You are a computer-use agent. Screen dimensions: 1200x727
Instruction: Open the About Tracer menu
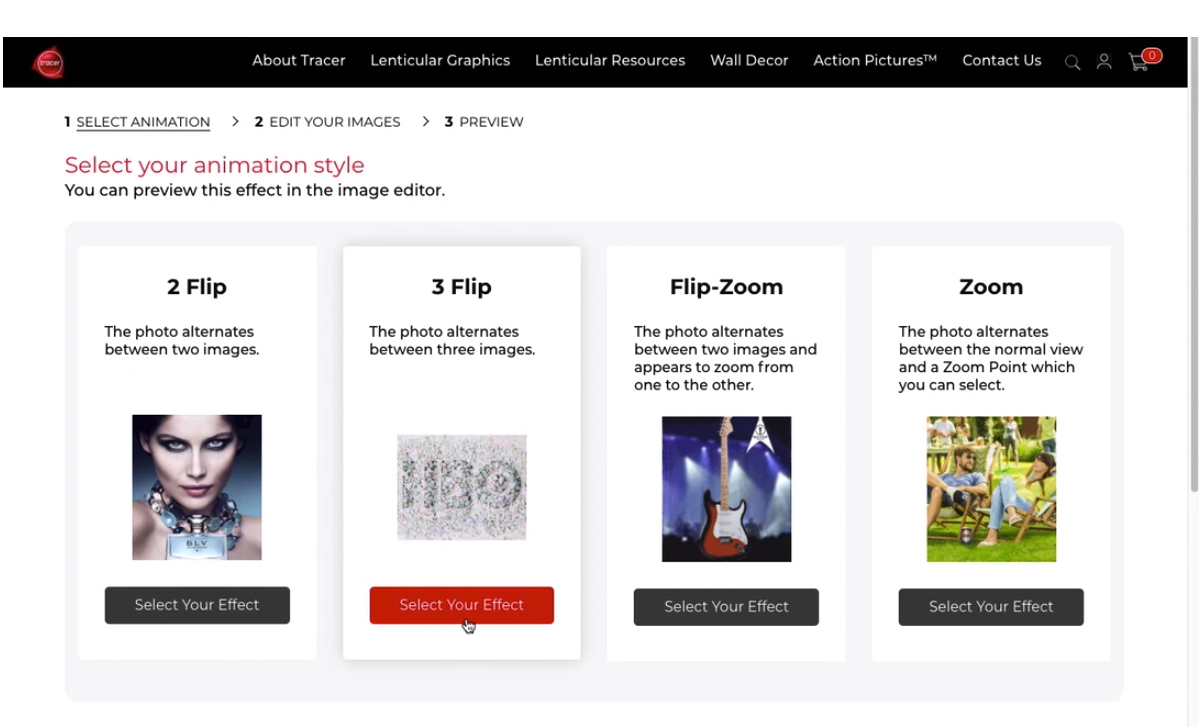(x=298, y=60)
